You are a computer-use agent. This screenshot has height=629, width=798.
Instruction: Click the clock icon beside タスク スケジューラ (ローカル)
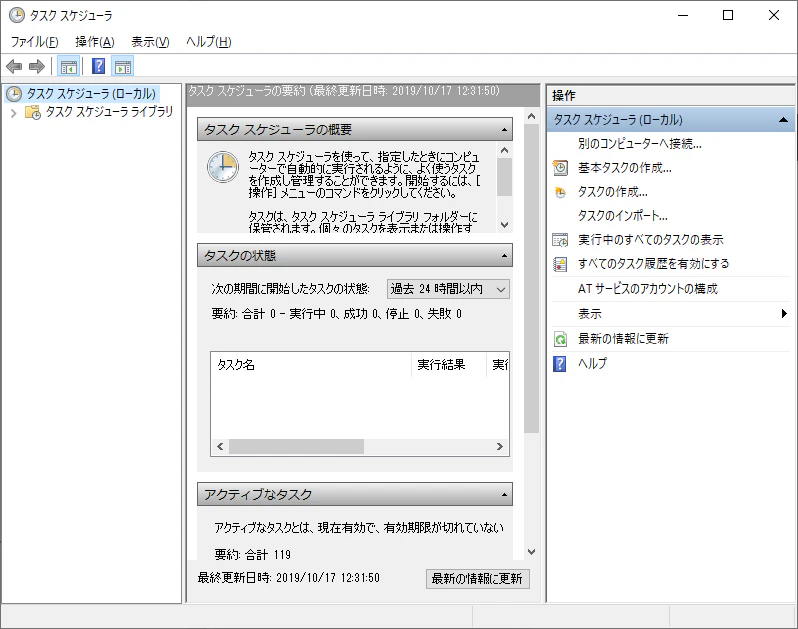click(x=14, y=94)
